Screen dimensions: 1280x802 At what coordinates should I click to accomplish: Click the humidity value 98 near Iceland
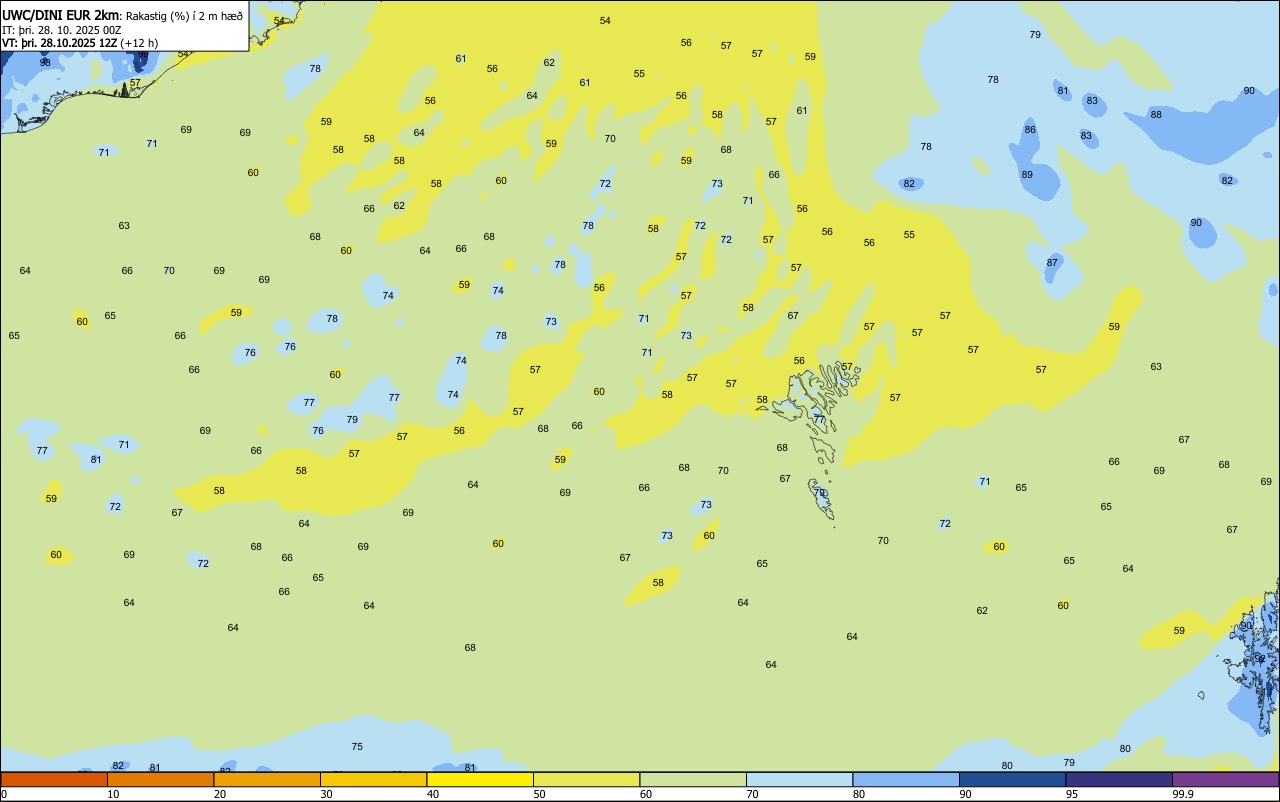pos(45,62)
